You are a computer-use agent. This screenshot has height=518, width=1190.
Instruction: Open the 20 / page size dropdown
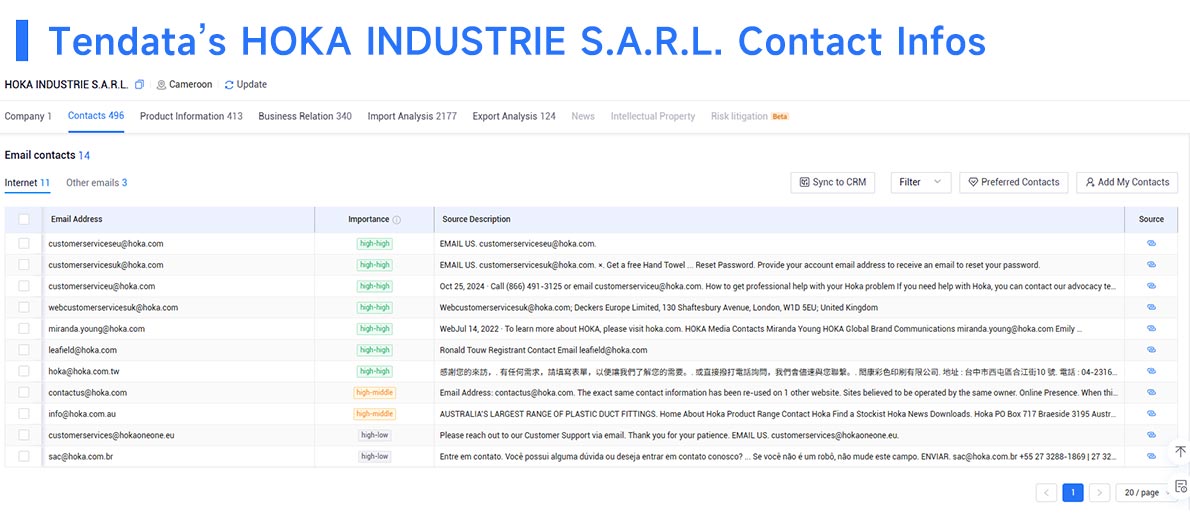coord(1146,492)
